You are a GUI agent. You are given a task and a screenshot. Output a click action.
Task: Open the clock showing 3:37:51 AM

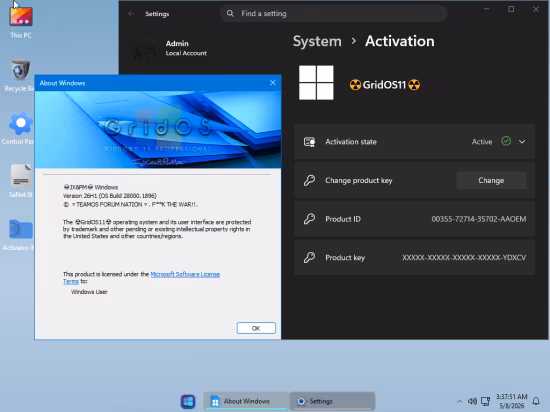511,401
